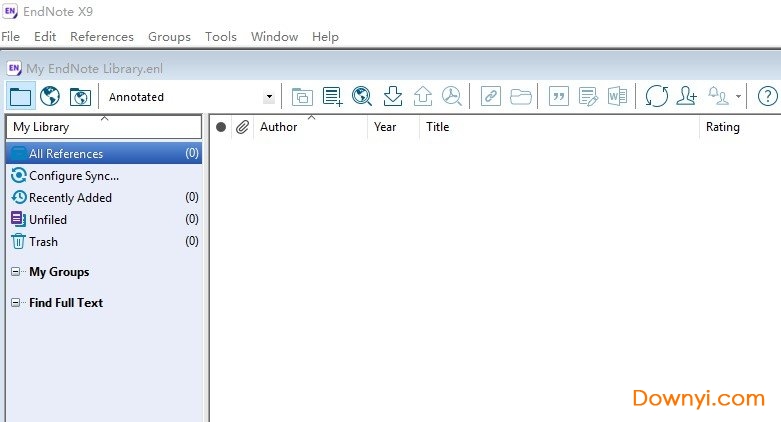This screenshot has height=422, width=781.
Task: Click the My EndNote Library.enl window title
Action: click(95, 69)
